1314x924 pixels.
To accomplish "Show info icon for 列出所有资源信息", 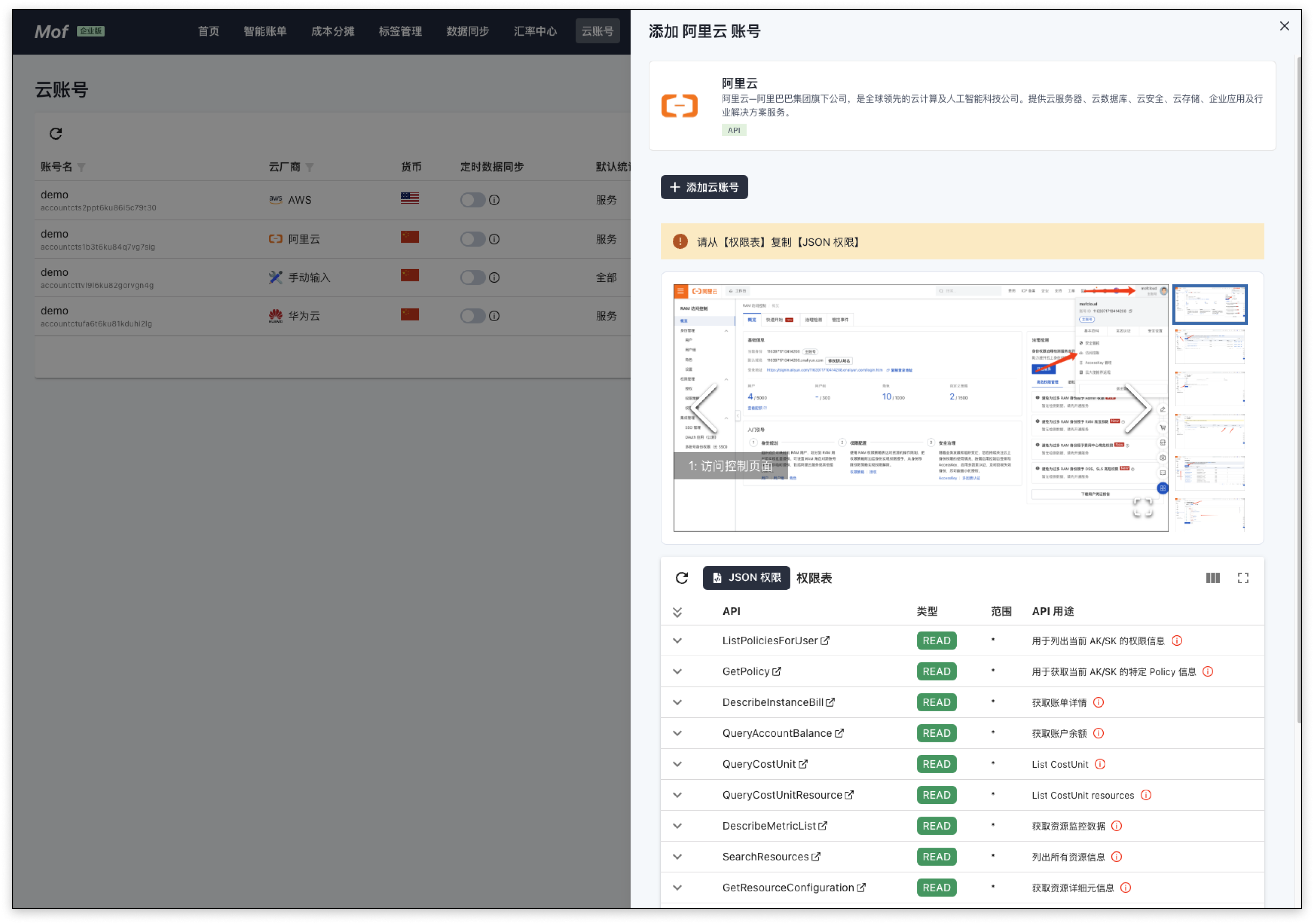I will 1117,857.
